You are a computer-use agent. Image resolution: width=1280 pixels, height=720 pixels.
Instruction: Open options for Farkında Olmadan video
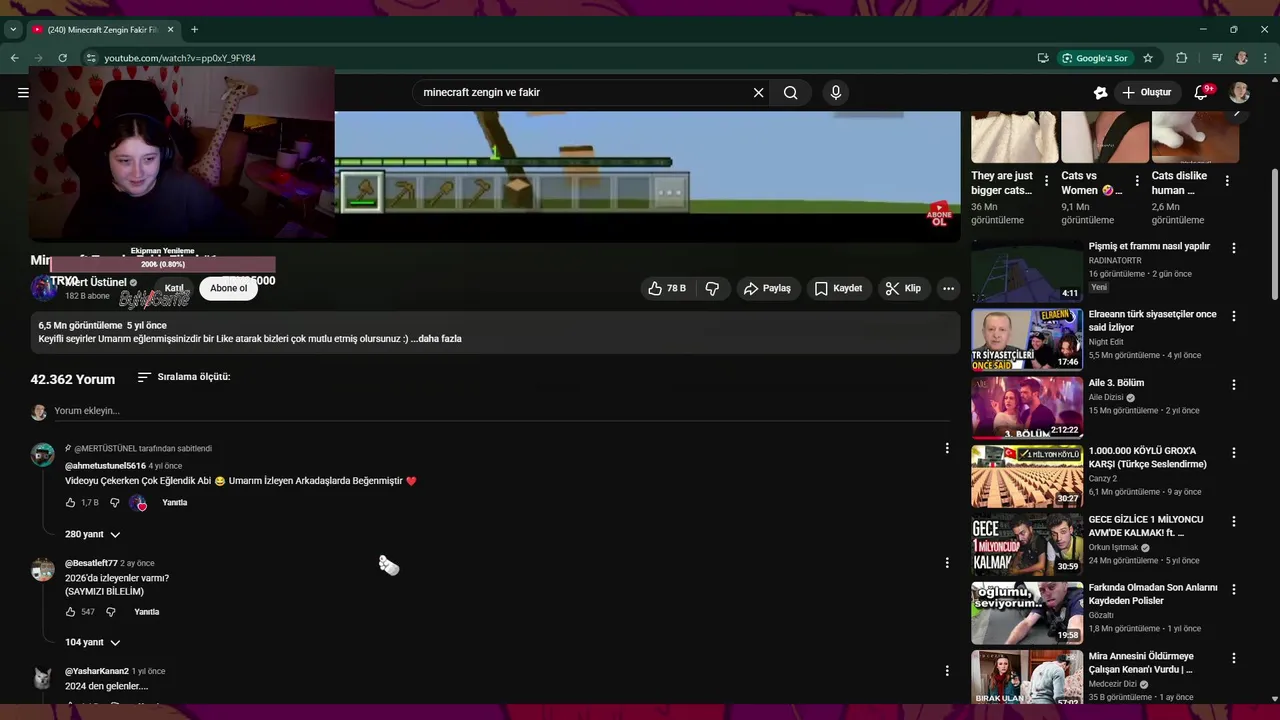click(1233, 590)
